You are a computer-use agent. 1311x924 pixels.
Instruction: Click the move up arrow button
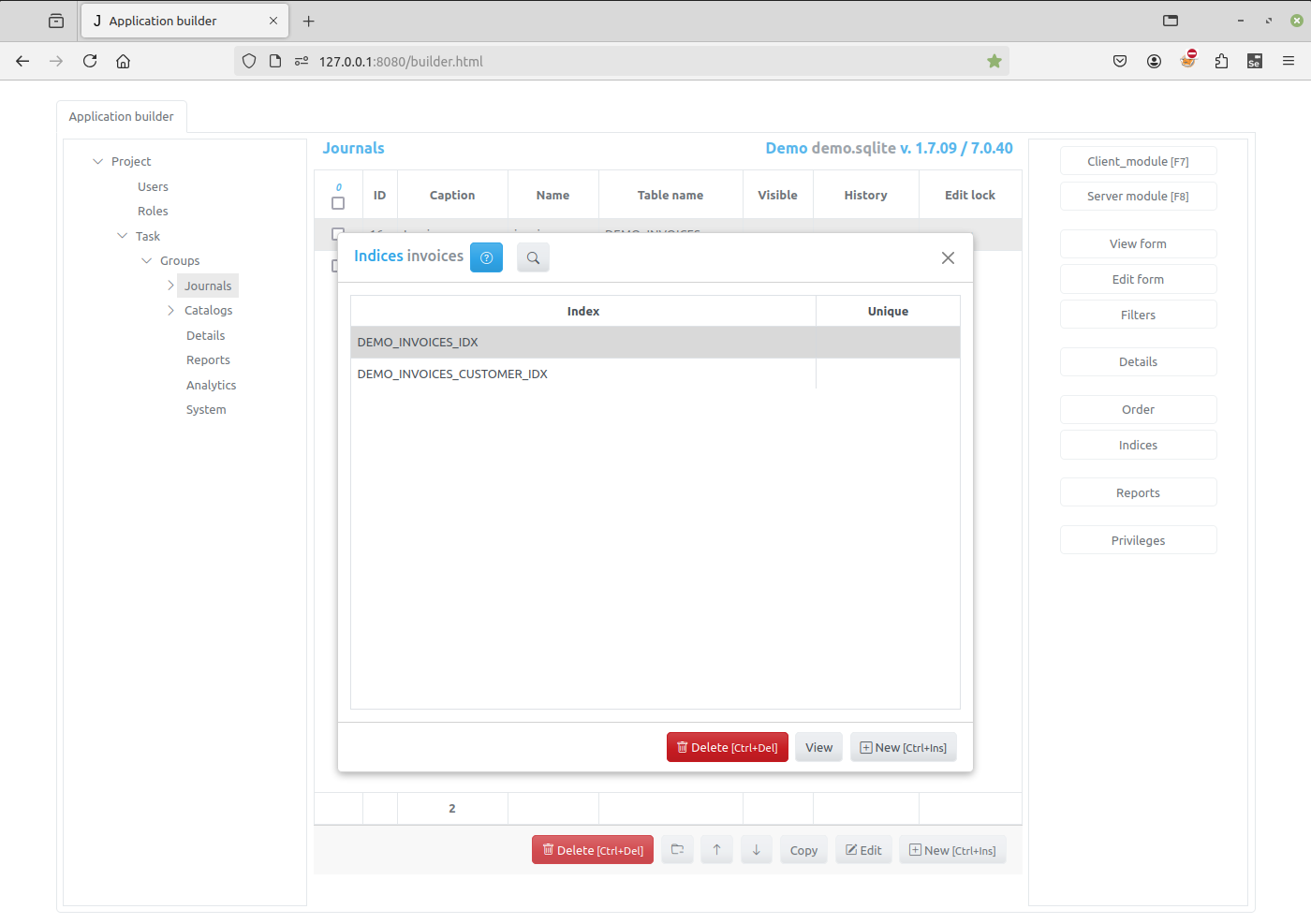[716, 850]
